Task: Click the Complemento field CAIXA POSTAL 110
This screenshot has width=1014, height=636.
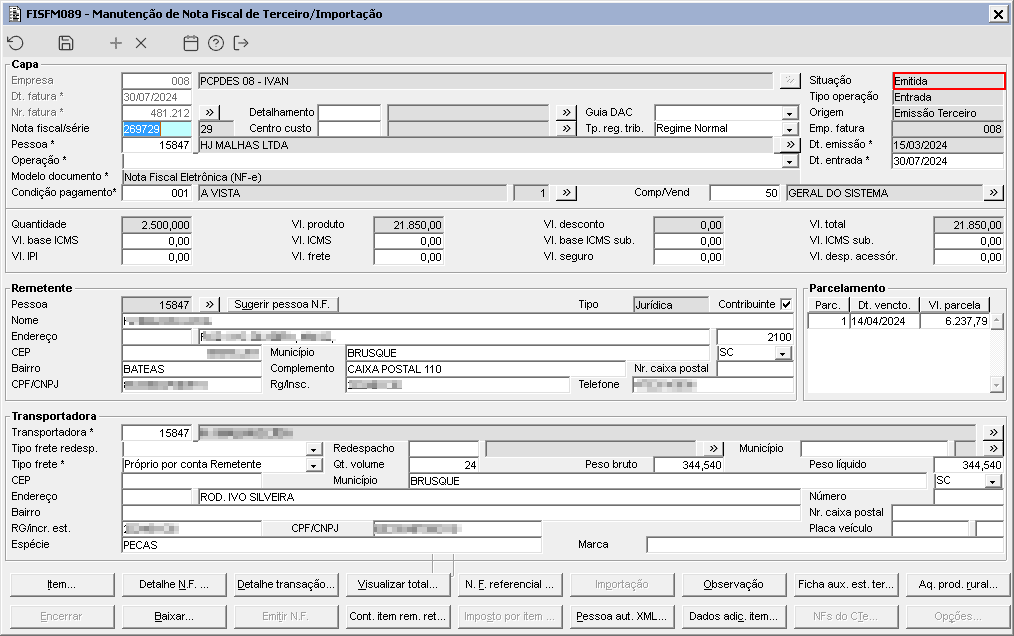Action: pos(486,369)
